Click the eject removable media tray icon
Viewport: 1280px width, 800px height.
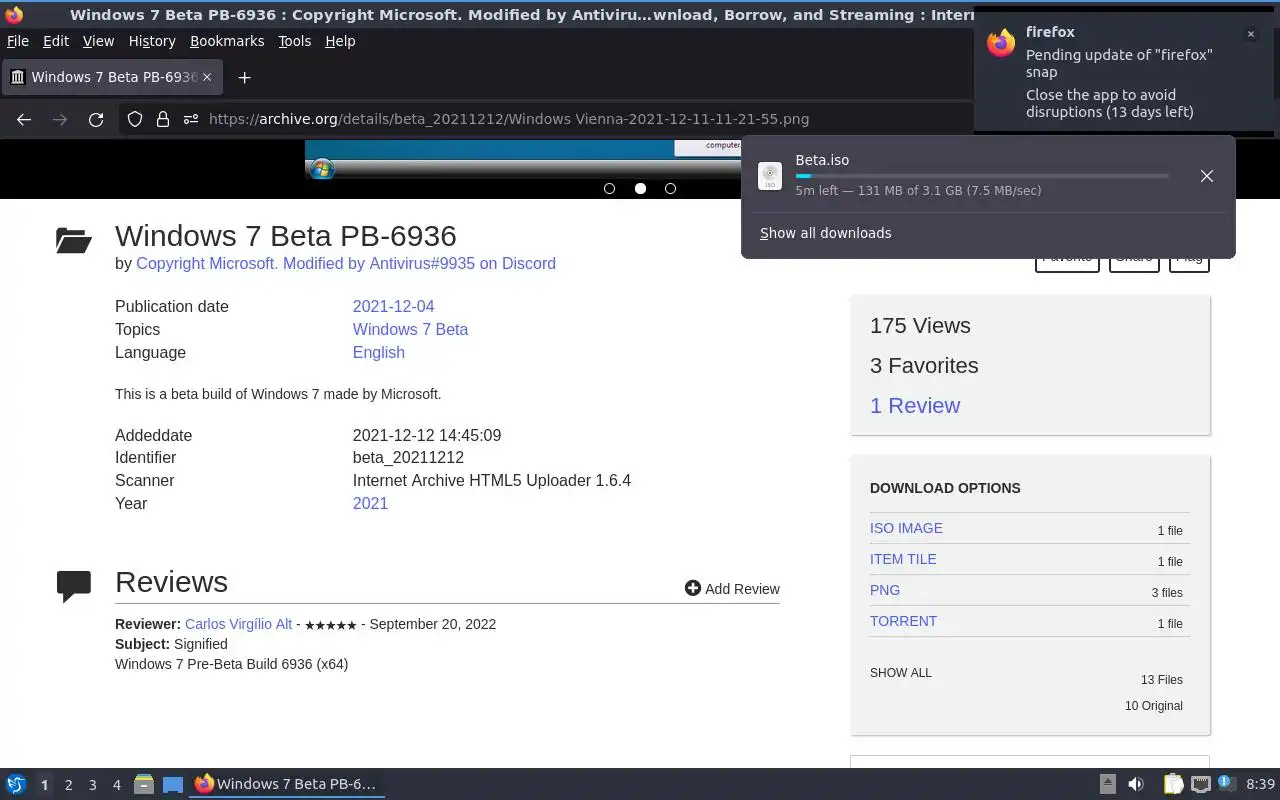pos(1107,784)
